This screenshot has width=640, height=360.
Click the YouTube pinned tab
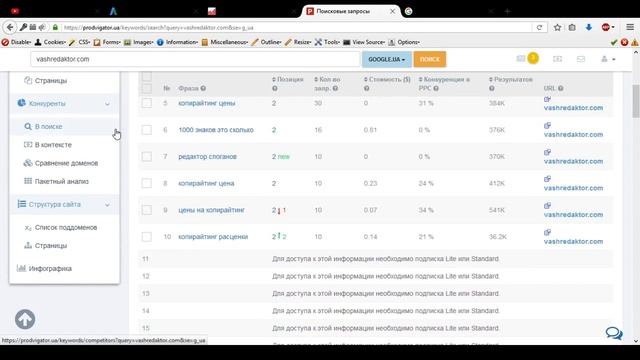pyautogui.click(x=15, y=11)
